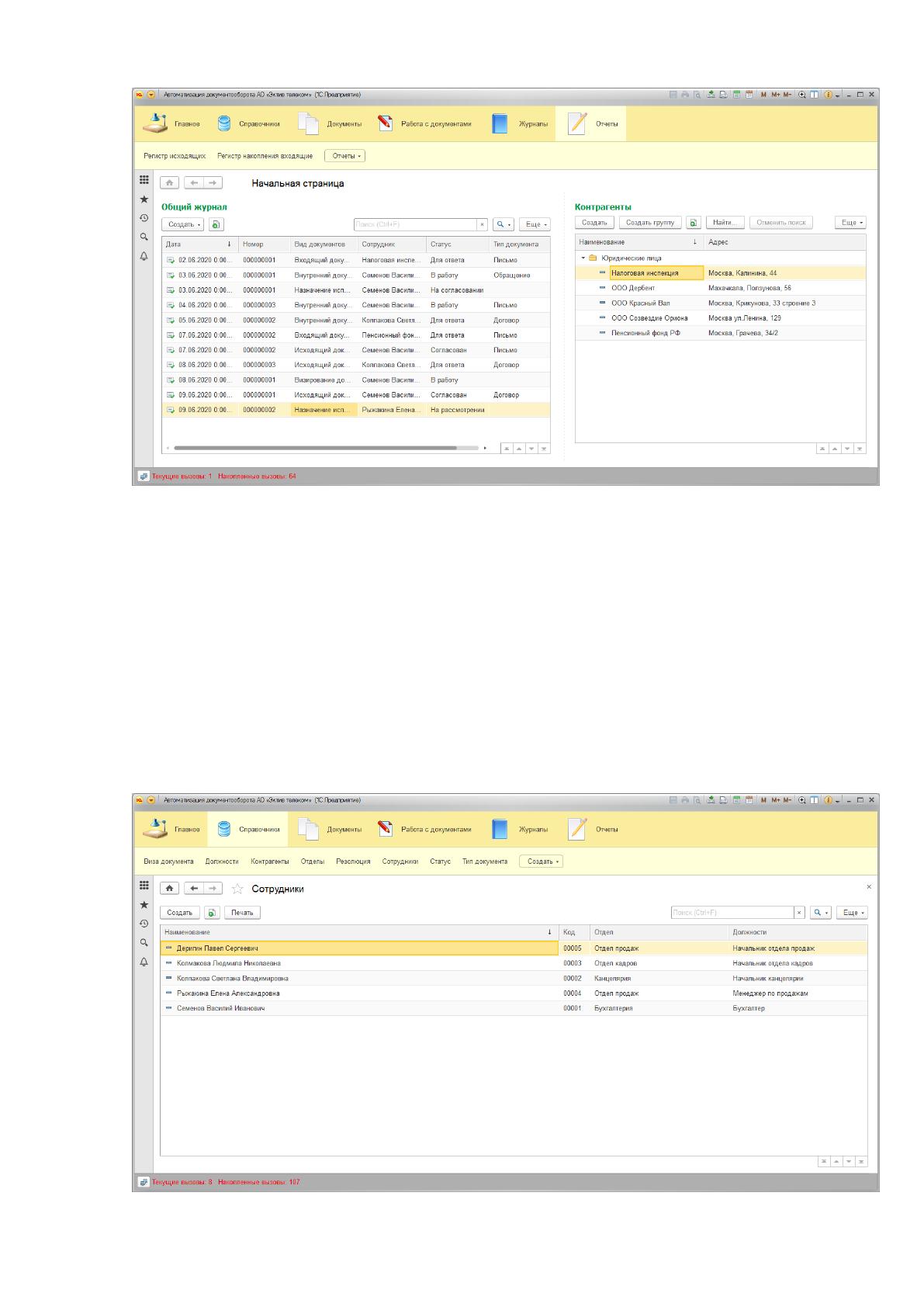Click the home icon left of Сотрудники title
The width and height of the screenshot is (924, 1307).
point(169,889)
